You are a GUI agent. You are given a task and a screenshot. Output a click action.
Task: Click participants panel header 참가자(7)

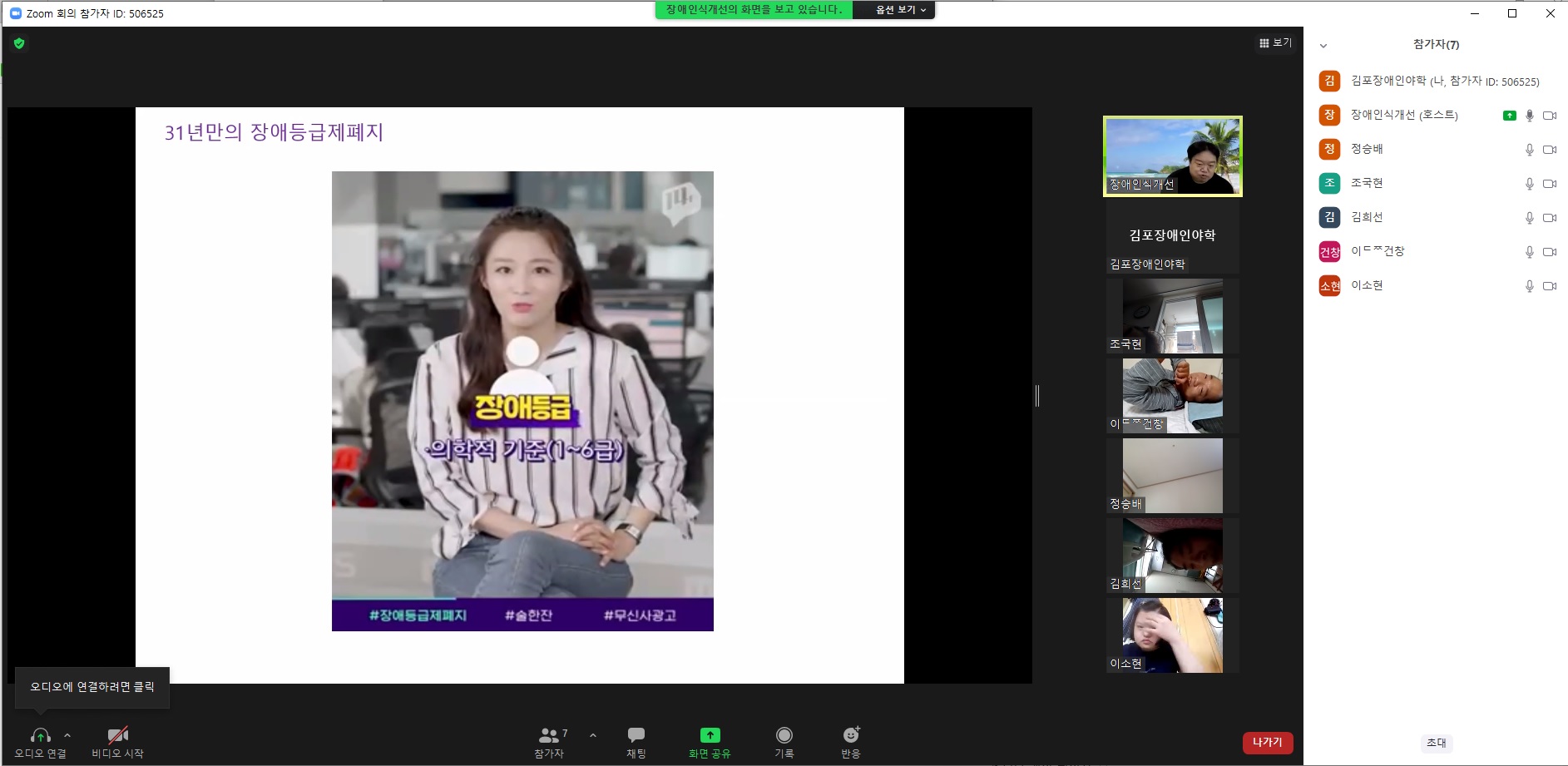(1436, 45)
